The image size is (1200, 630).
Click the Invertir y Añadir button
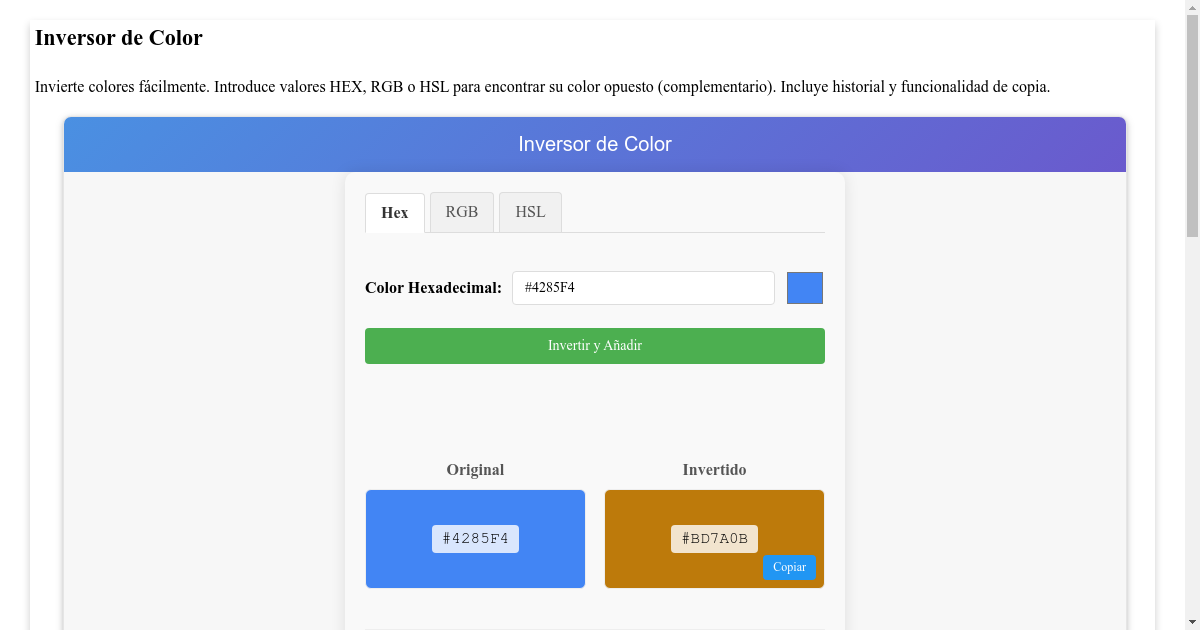594,345
